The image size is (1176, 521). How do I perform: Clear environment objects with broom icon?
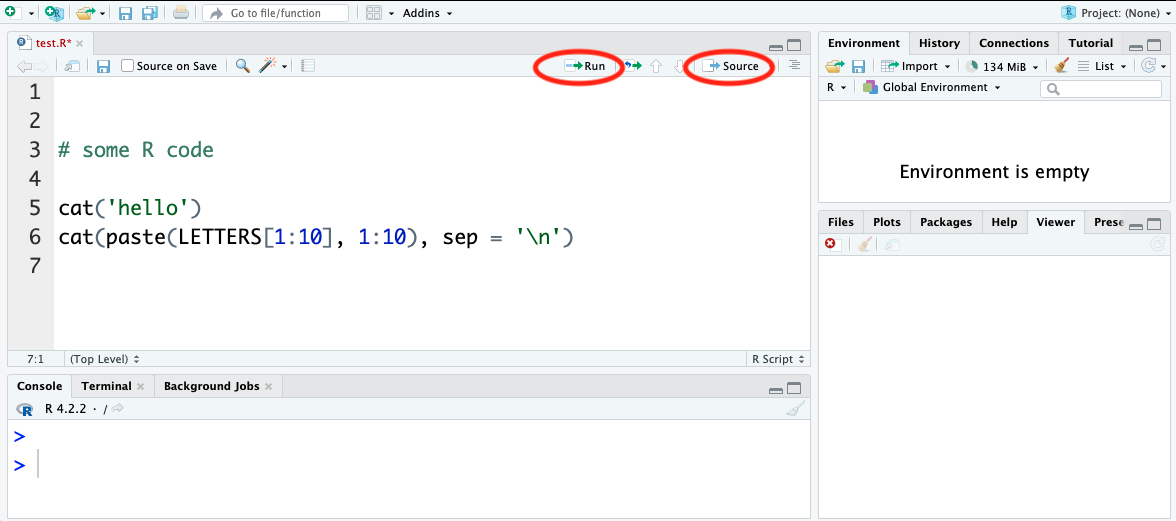[1060, 66]
